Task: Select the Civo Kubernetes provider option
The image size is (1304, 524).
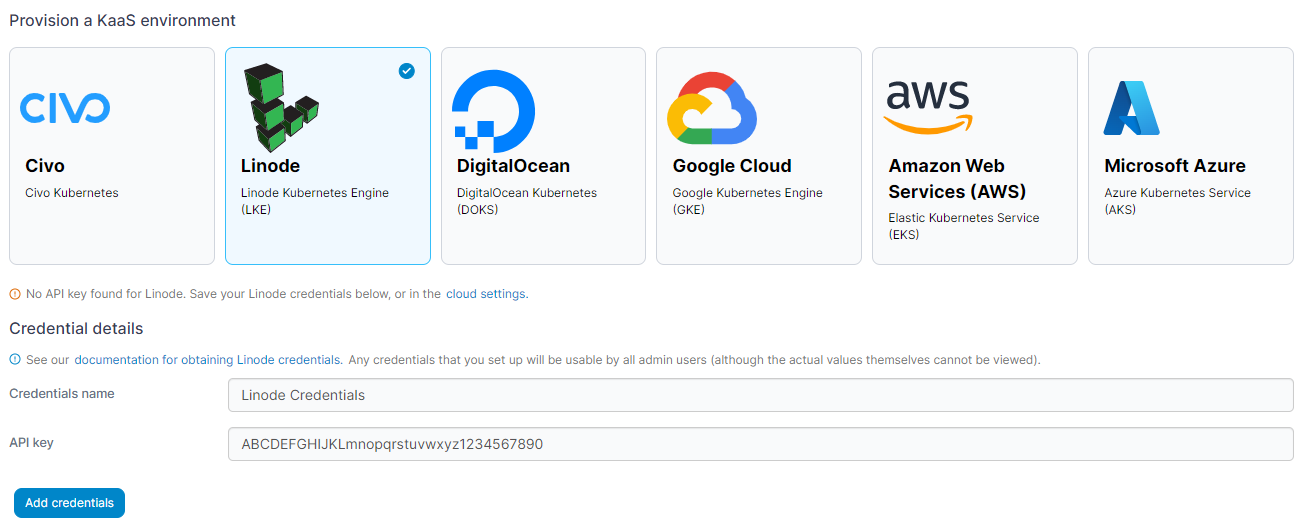Action: click(x=112, y=156)
